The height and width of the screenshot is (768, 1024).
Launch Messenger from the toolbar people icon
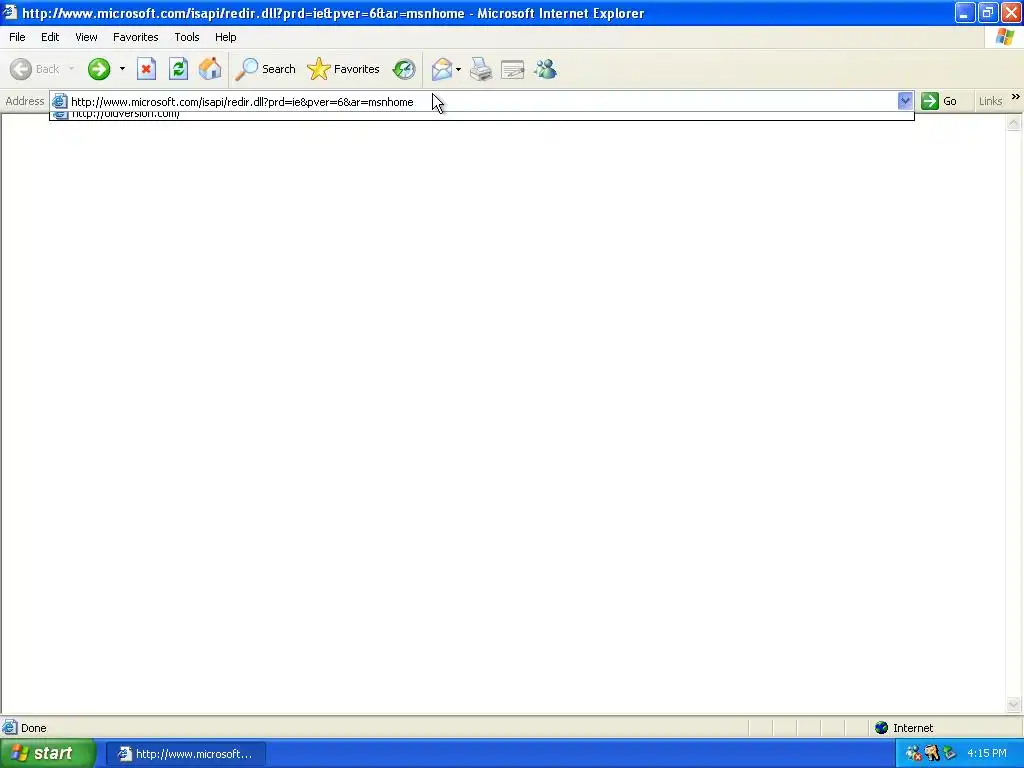pyautogui.click(x=545, y=69)
